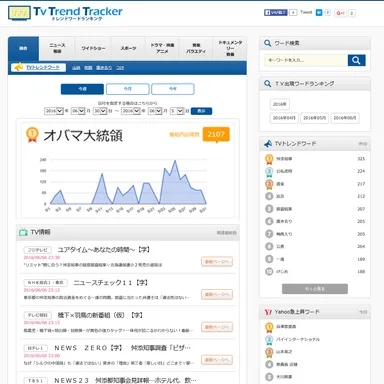Select the first blue category tab
The image size is (384, 384).
pos(23,48)
